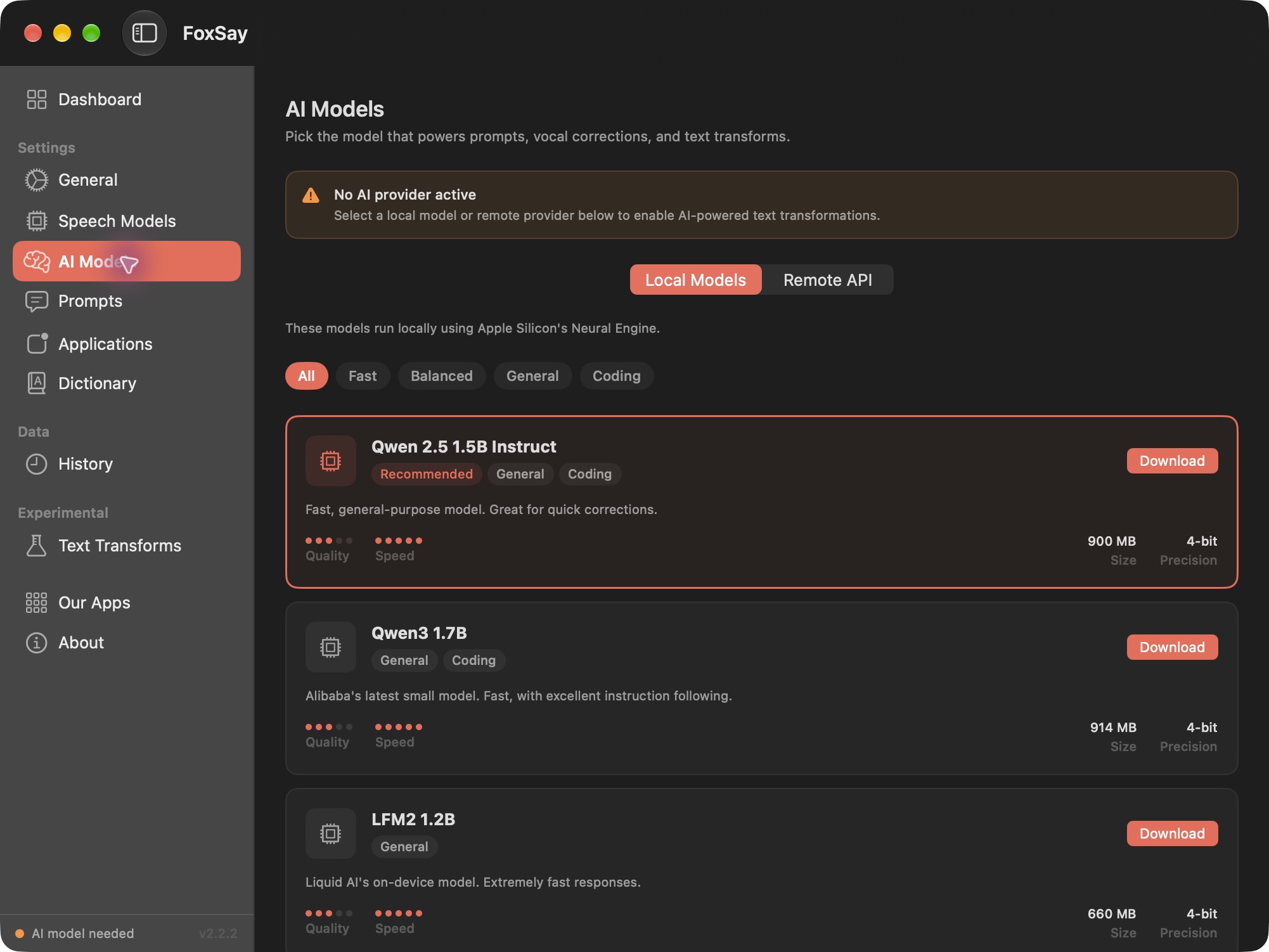The image size is (1269, 952).
Task: Select the General filter chip
Action: (x=532, y=376)
